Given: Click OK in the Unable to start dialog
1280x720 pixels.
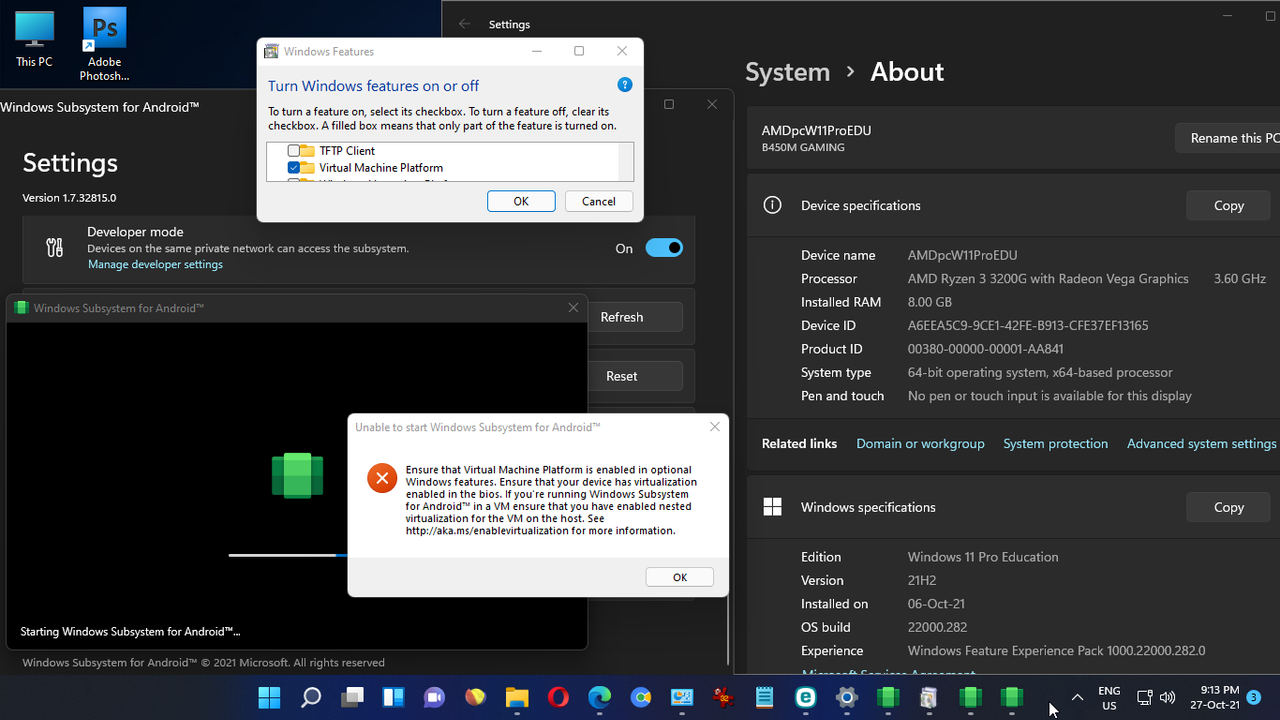Looking at the screenshot, I should point(680,577).
